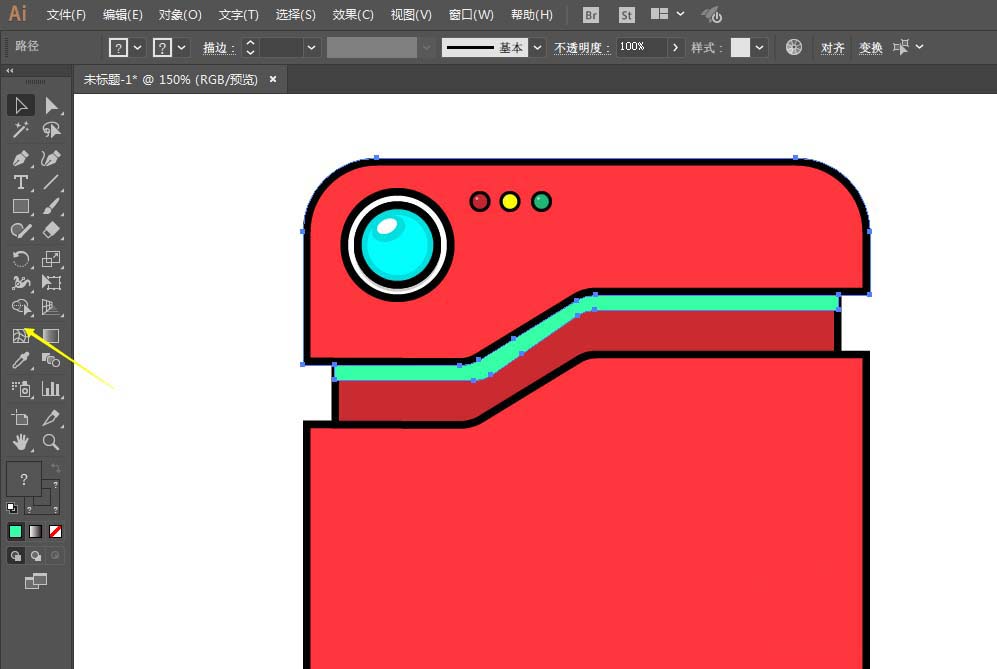
Task: Open fill color dropdown in control bar
Action: click(137, 48)
